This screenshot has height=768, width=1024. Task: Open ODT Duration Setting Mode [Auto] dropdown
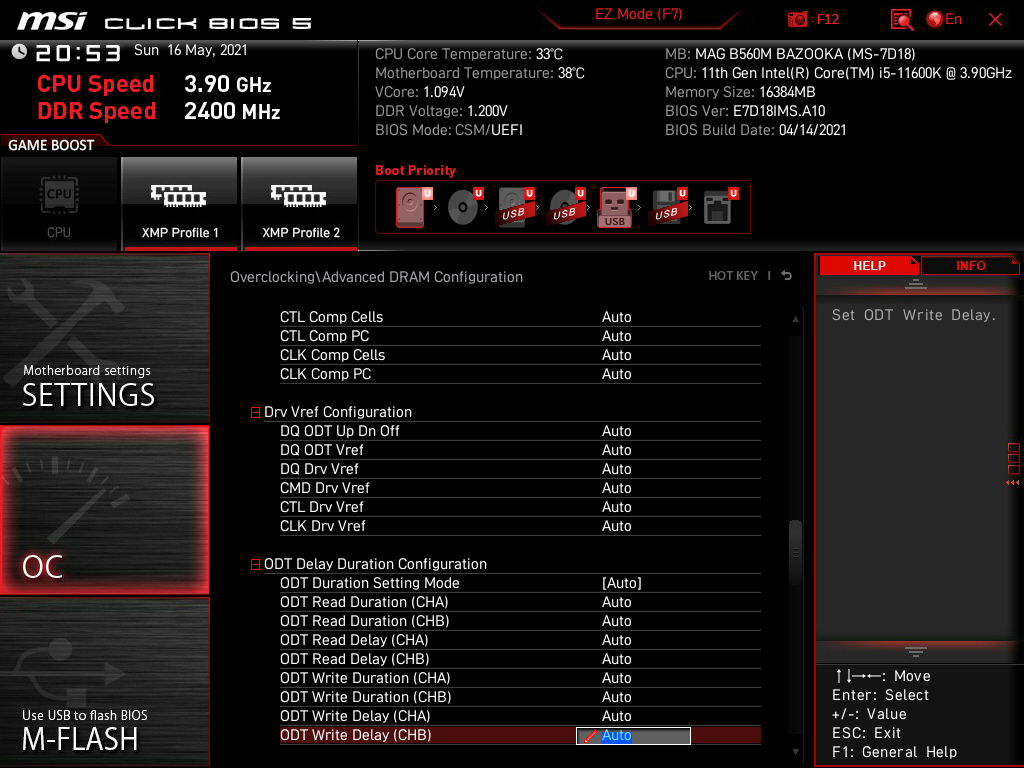click(621, 583)
